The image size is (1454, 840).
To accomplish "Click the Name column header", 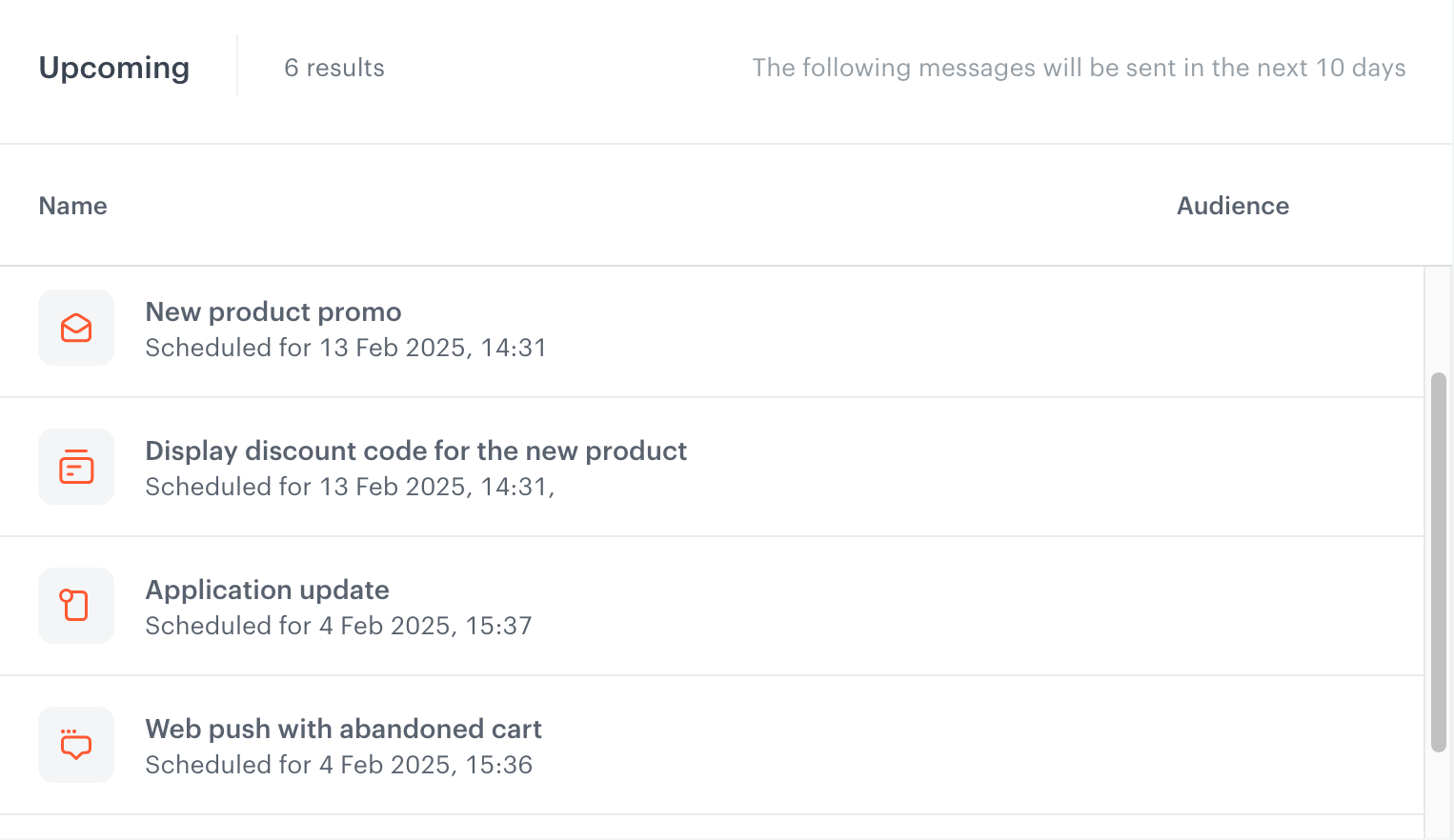I will [72, 206].
